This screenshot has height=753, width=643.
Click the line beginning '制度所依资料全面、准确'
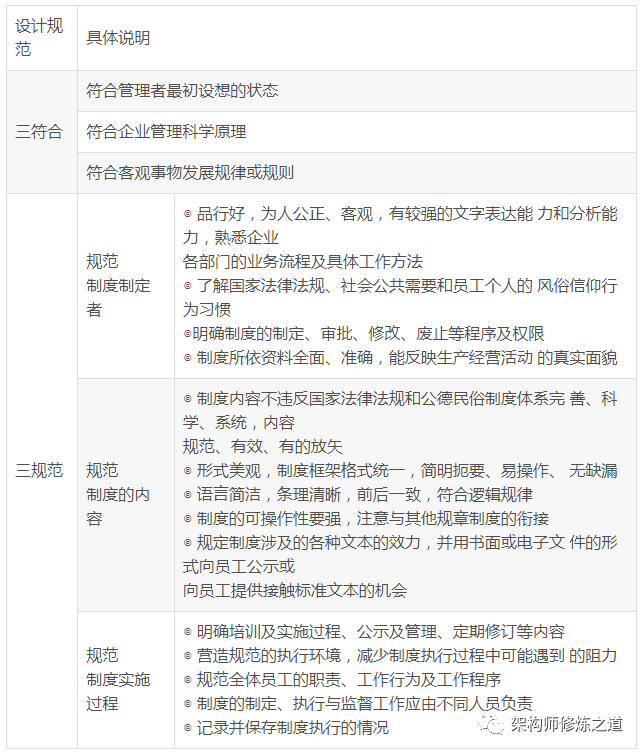point(400,358)
